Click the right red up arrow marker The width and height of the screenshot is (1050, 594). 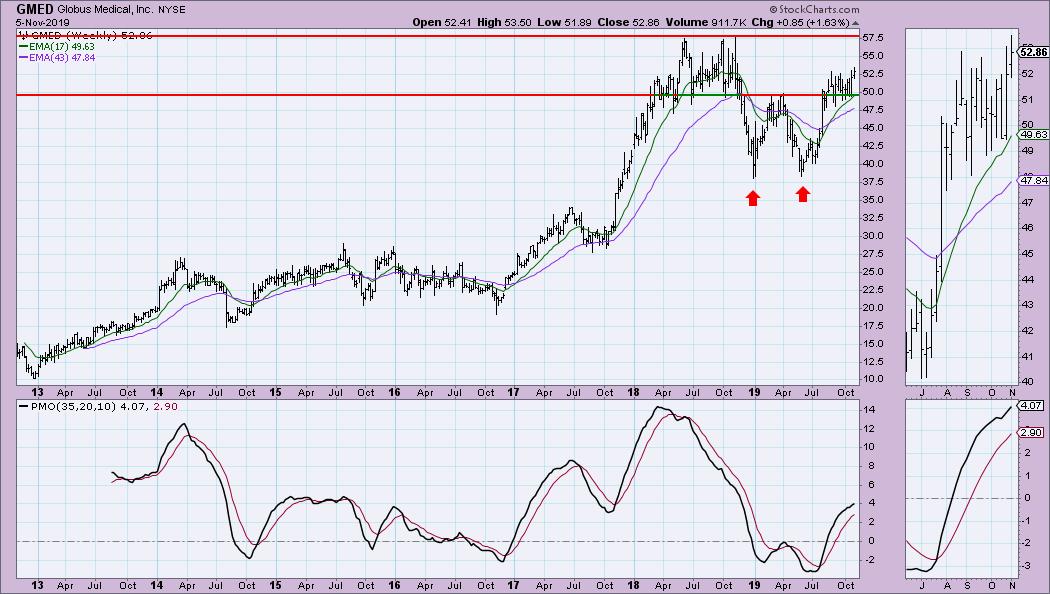point(803,194)
